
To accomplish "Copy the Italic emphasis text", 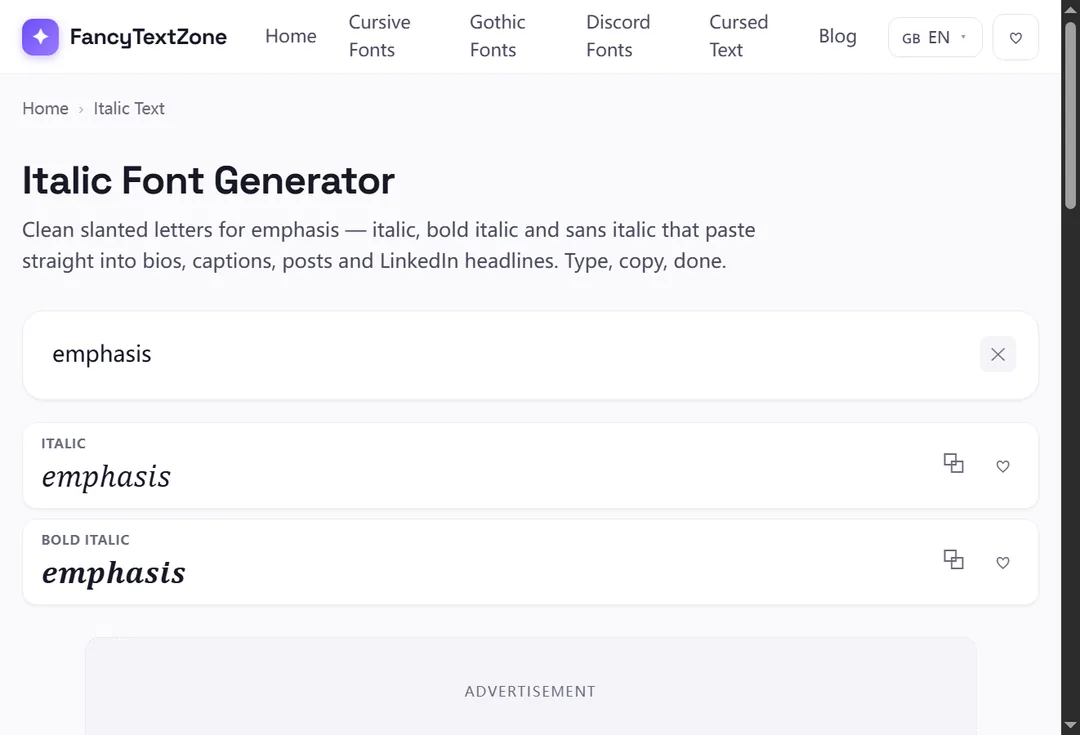I will 953,464.
